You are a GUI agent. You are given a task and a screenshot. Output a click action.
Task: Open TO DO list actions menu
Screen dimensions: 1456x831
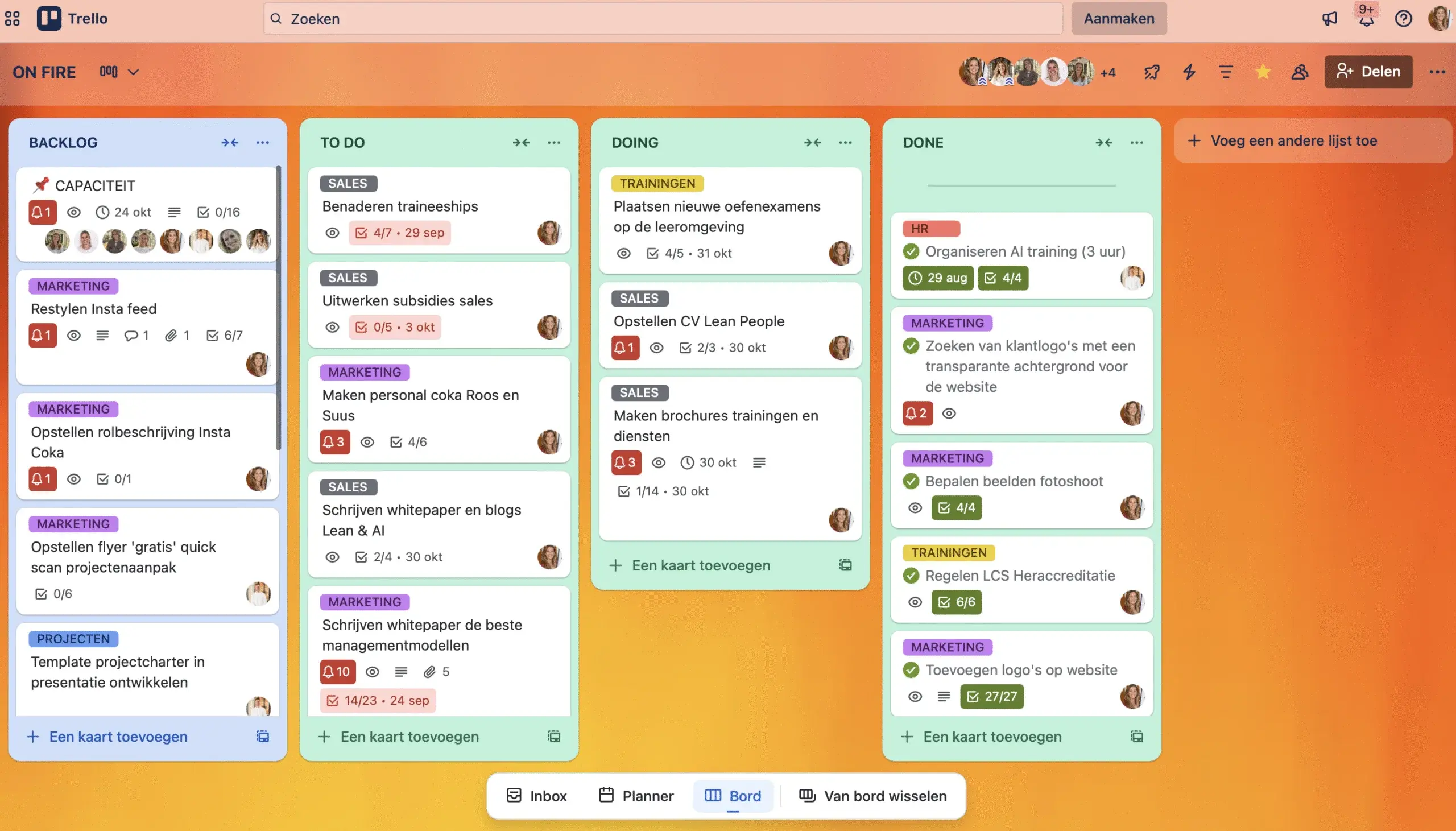tap(554, 143)
